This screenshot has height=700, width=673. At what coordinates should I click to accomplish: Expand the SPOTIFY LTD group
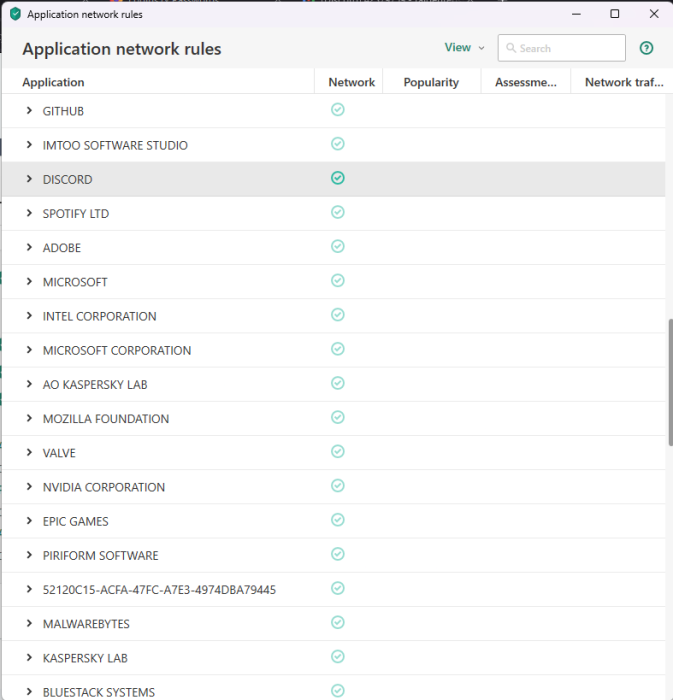(x=29, y=213)
